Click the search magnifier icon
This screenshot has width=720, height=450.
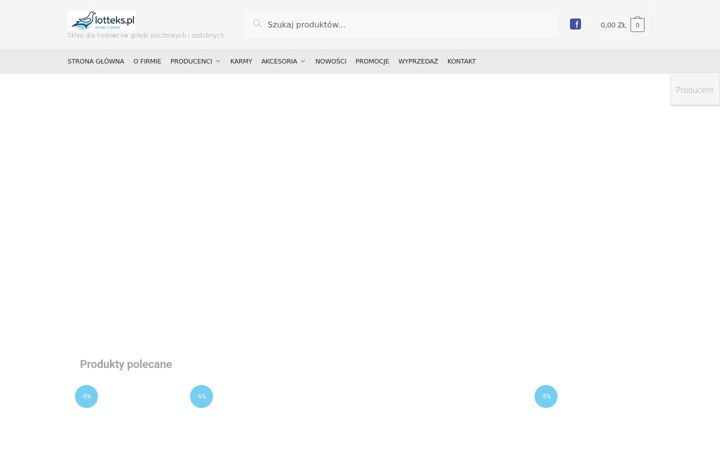tap(257, 24)
